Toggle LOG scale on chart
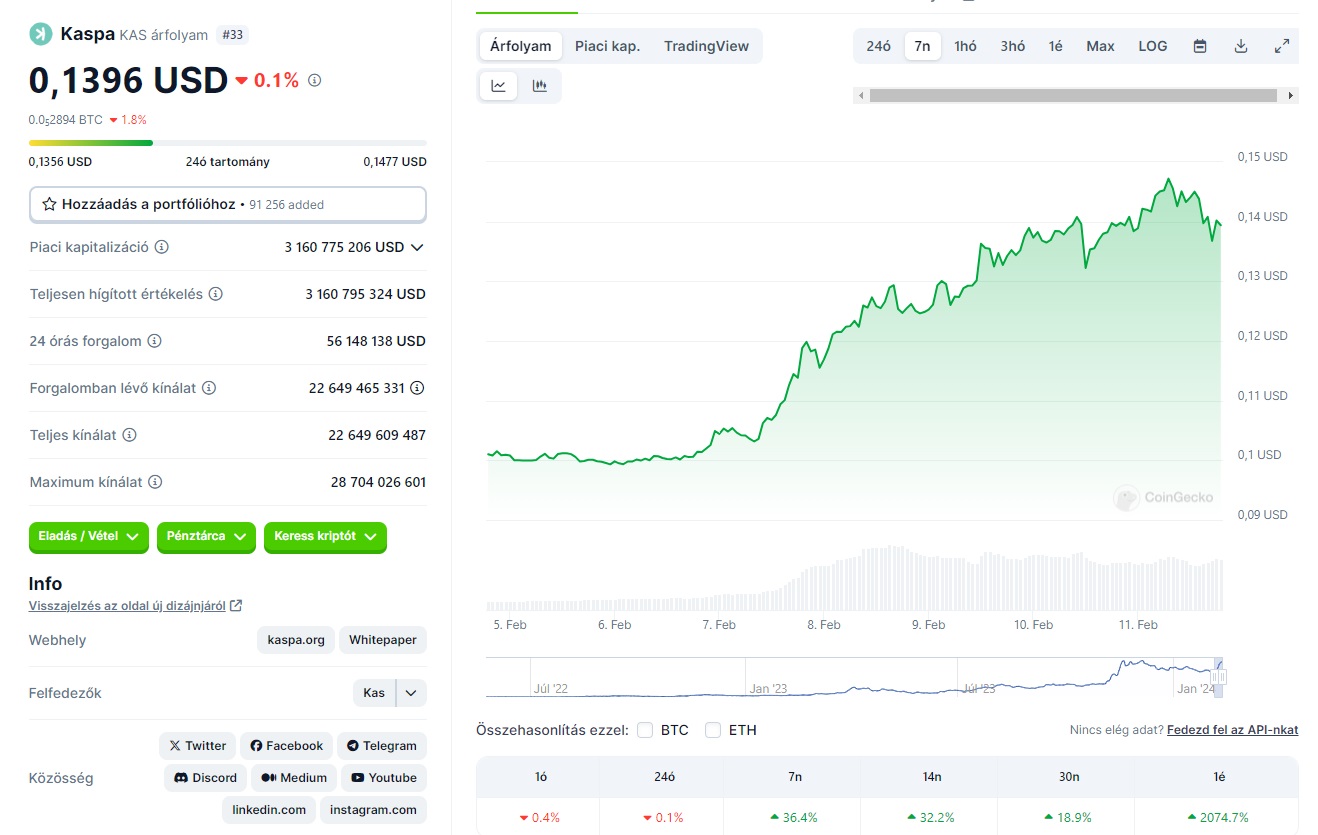 (x=1152, y=46)
